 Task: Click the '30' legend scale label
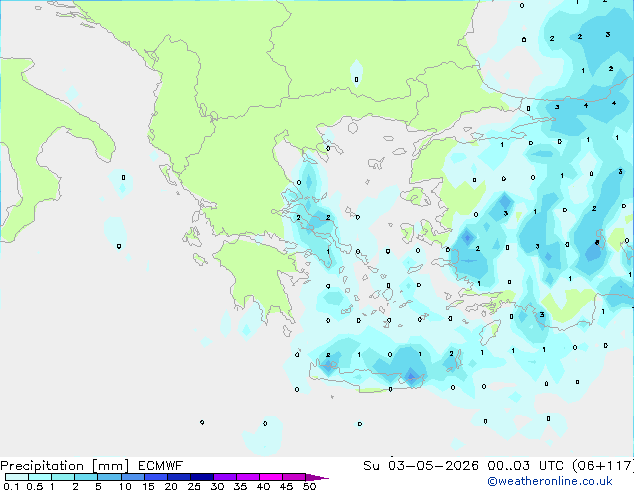217,486
